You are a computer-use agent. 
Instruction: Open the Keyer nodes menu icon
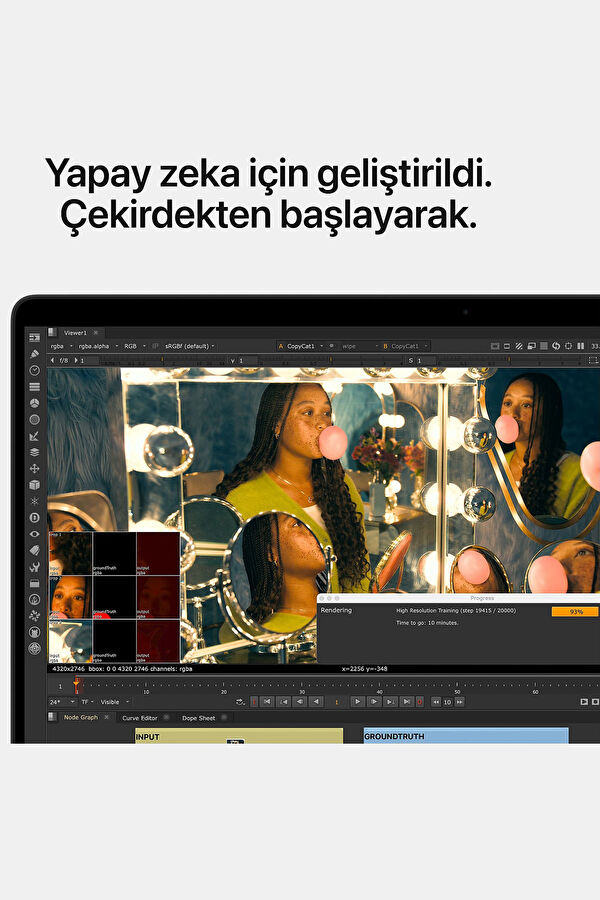pyautogui.click(x=34, y=436)
